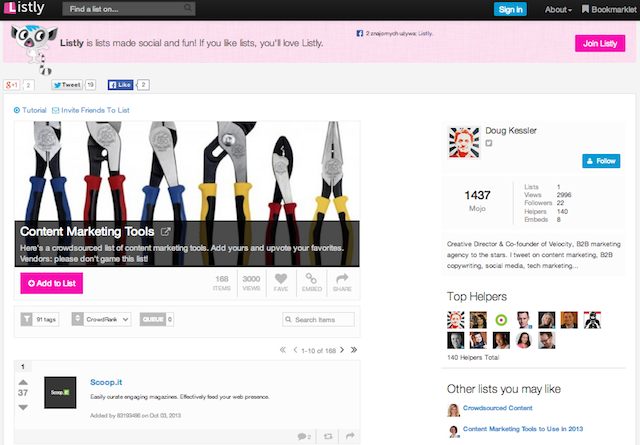Open the Scoop.it title link
This screenshot has height=445, width=640.
click(106, 382)
